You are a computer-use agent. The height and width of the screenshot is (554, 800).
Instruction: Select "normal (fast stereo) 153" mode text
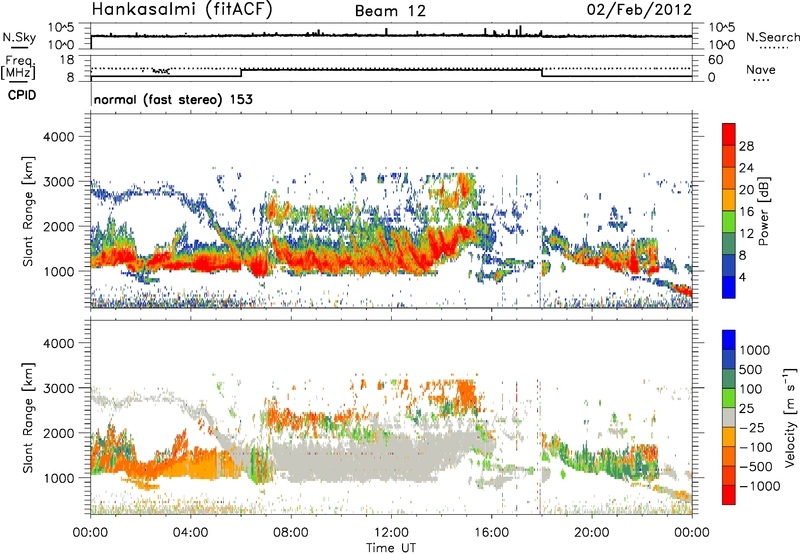173,99
